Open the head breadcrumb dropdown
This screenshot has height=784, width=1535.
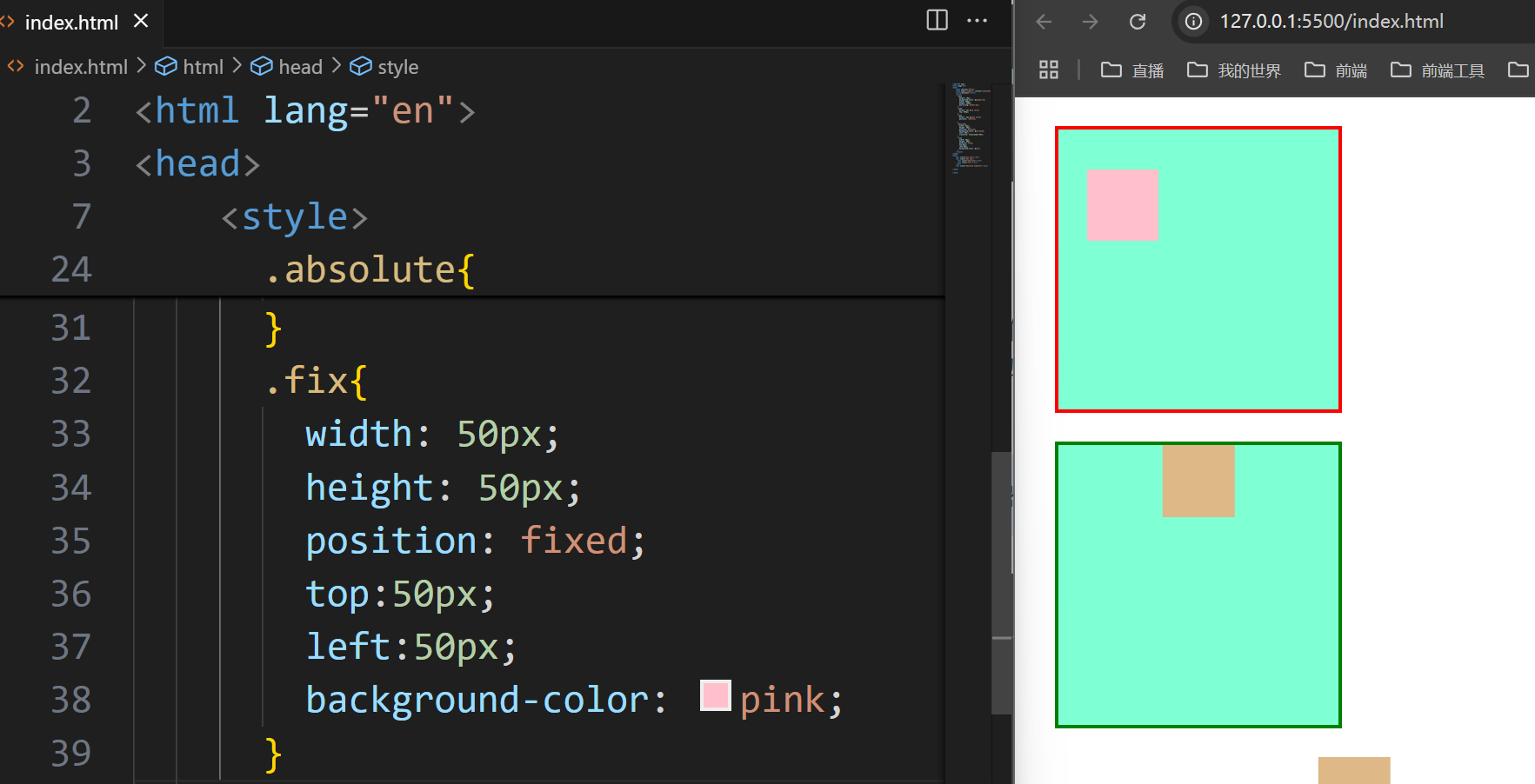coord(286,67)
